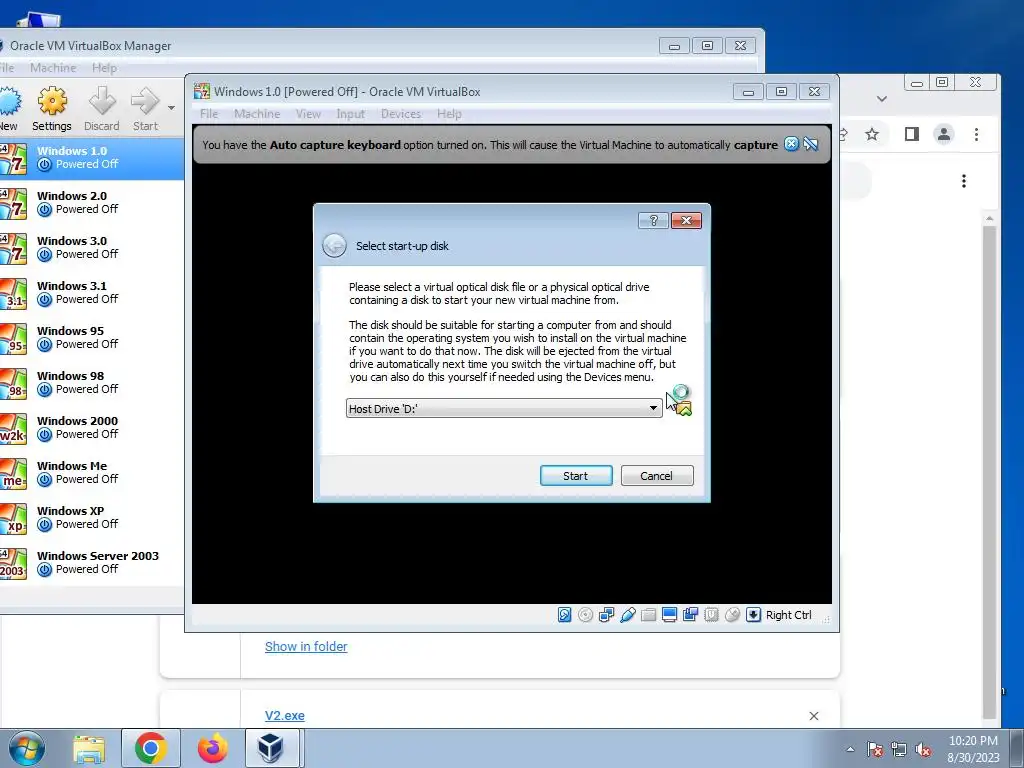Open the Action Center flag in the tray

(875, 750)
